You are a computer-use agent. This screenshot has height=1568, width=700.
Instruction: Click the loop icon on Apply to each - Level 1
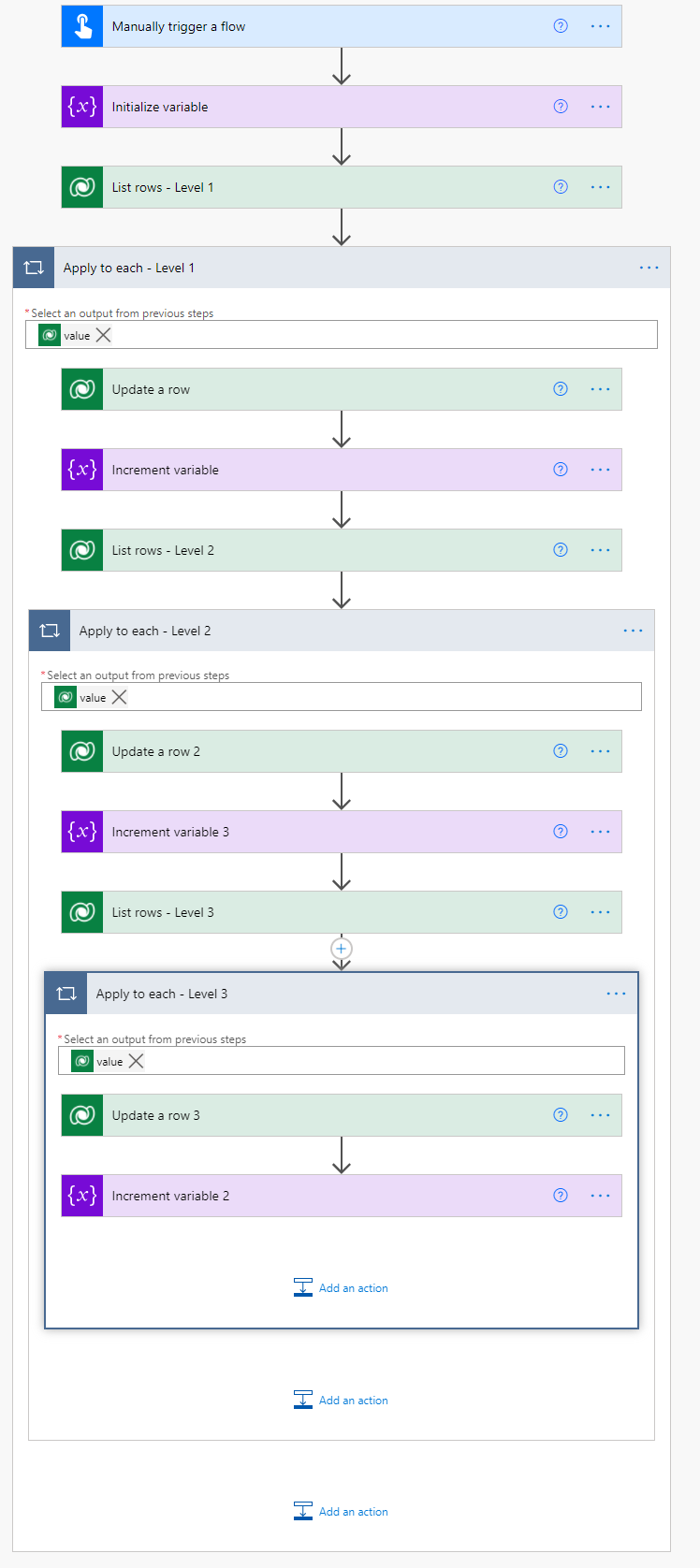click(x=34, y=268)
